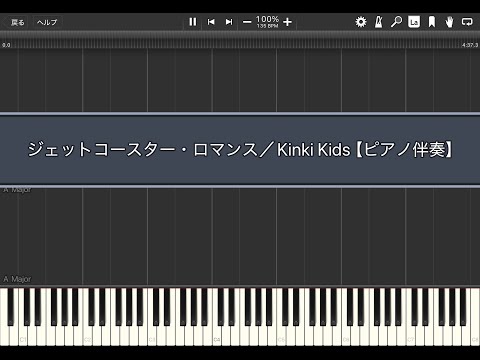This screenshot has width=480, height=360.
Task: Tap the 戻る back button
Action: click(x=17, y=22)
